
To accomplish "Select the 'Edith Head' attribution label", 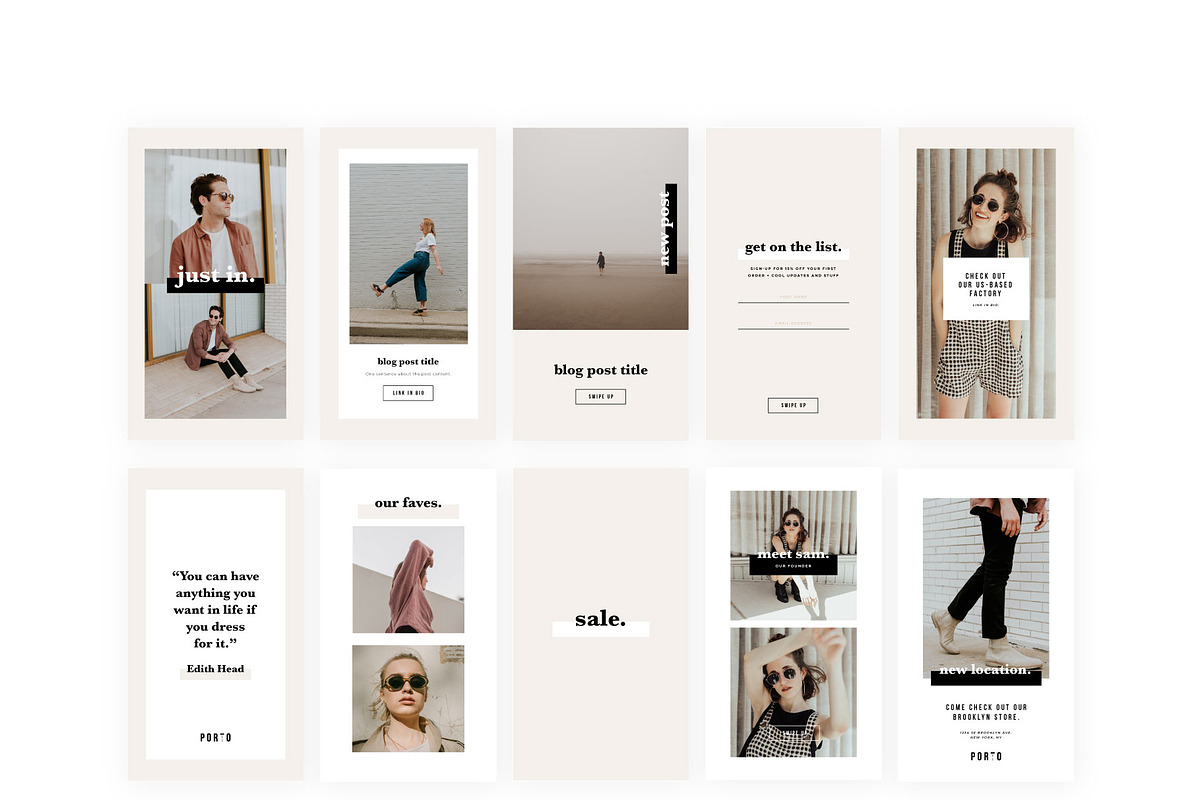I will tap(215, 669).
